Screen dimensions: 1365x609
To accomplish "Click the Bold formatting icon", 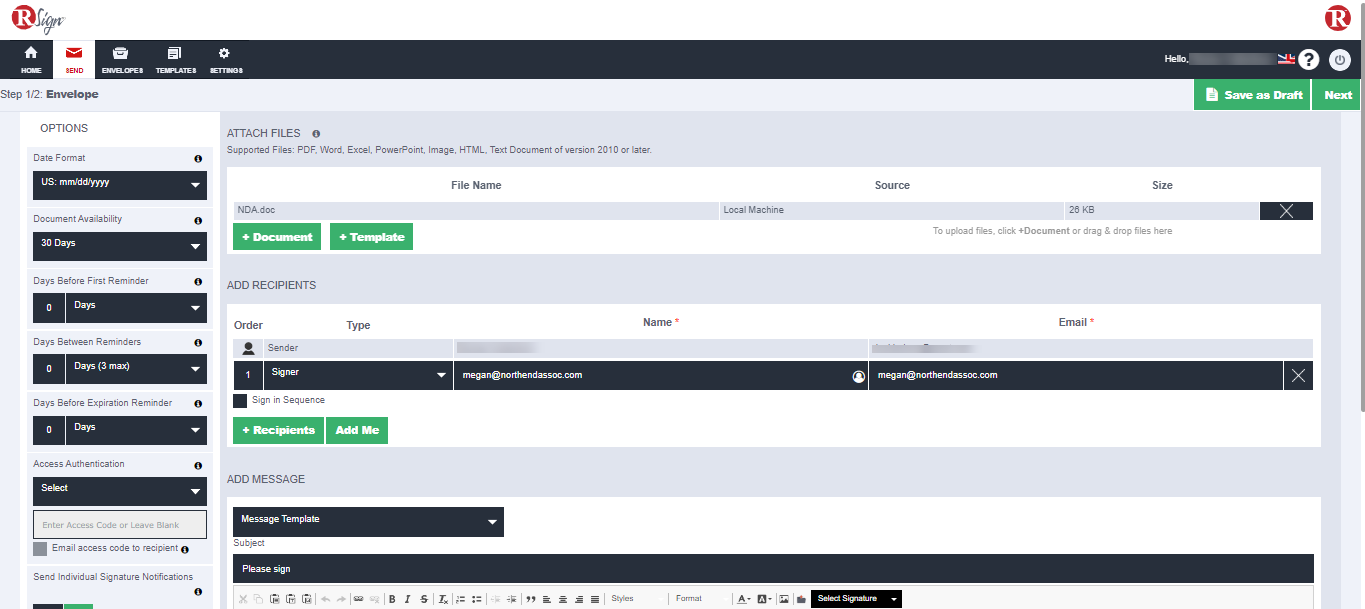I will (392, 599).
